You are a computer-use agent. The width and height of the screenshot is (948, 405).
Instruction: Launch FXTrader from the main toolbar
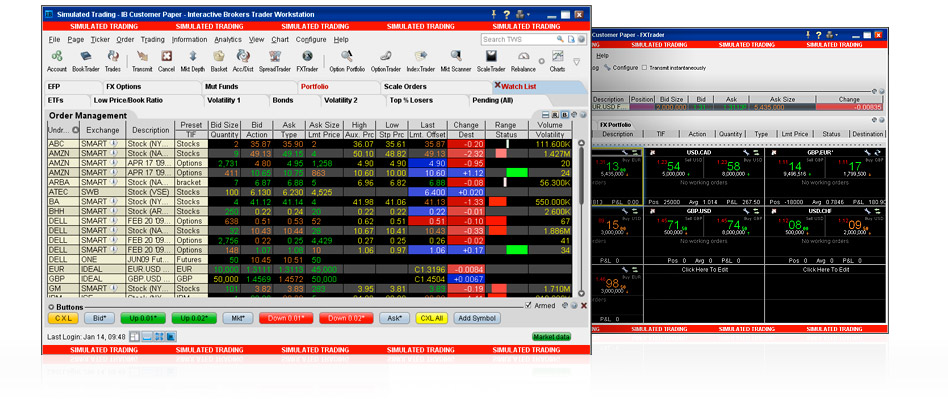[307, 56]
